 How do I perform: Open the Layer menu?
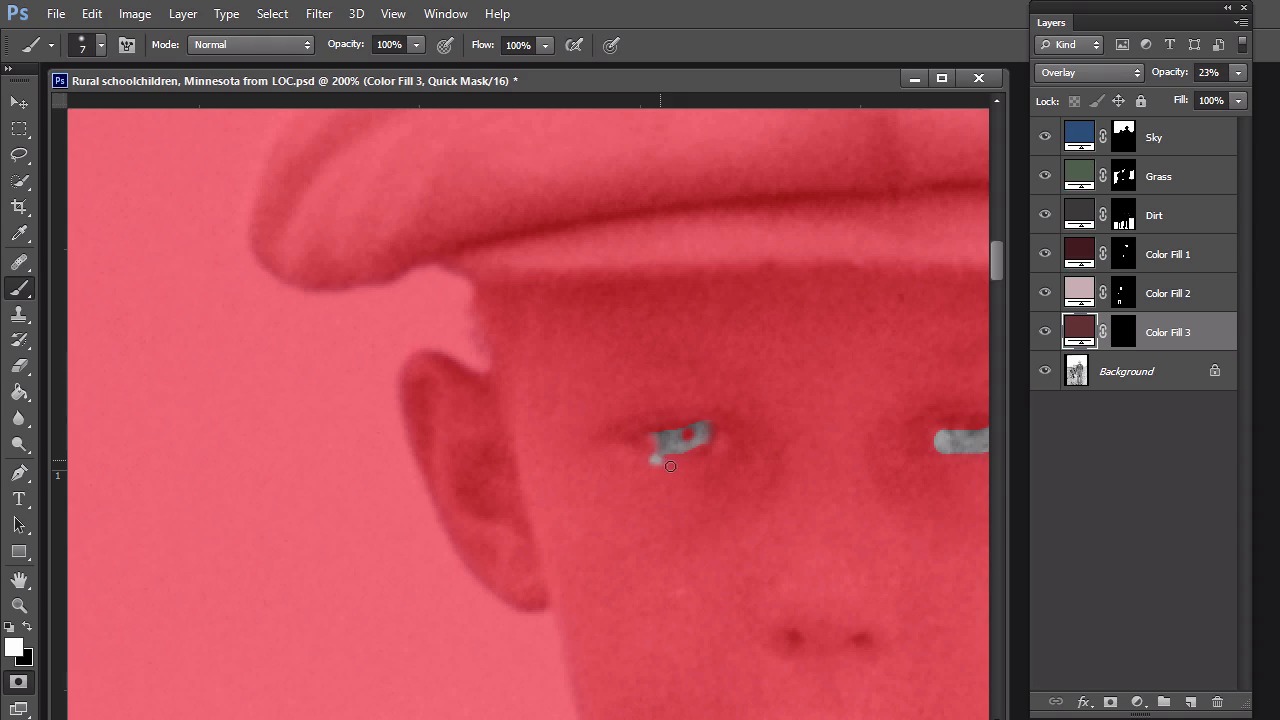point(183,14)
